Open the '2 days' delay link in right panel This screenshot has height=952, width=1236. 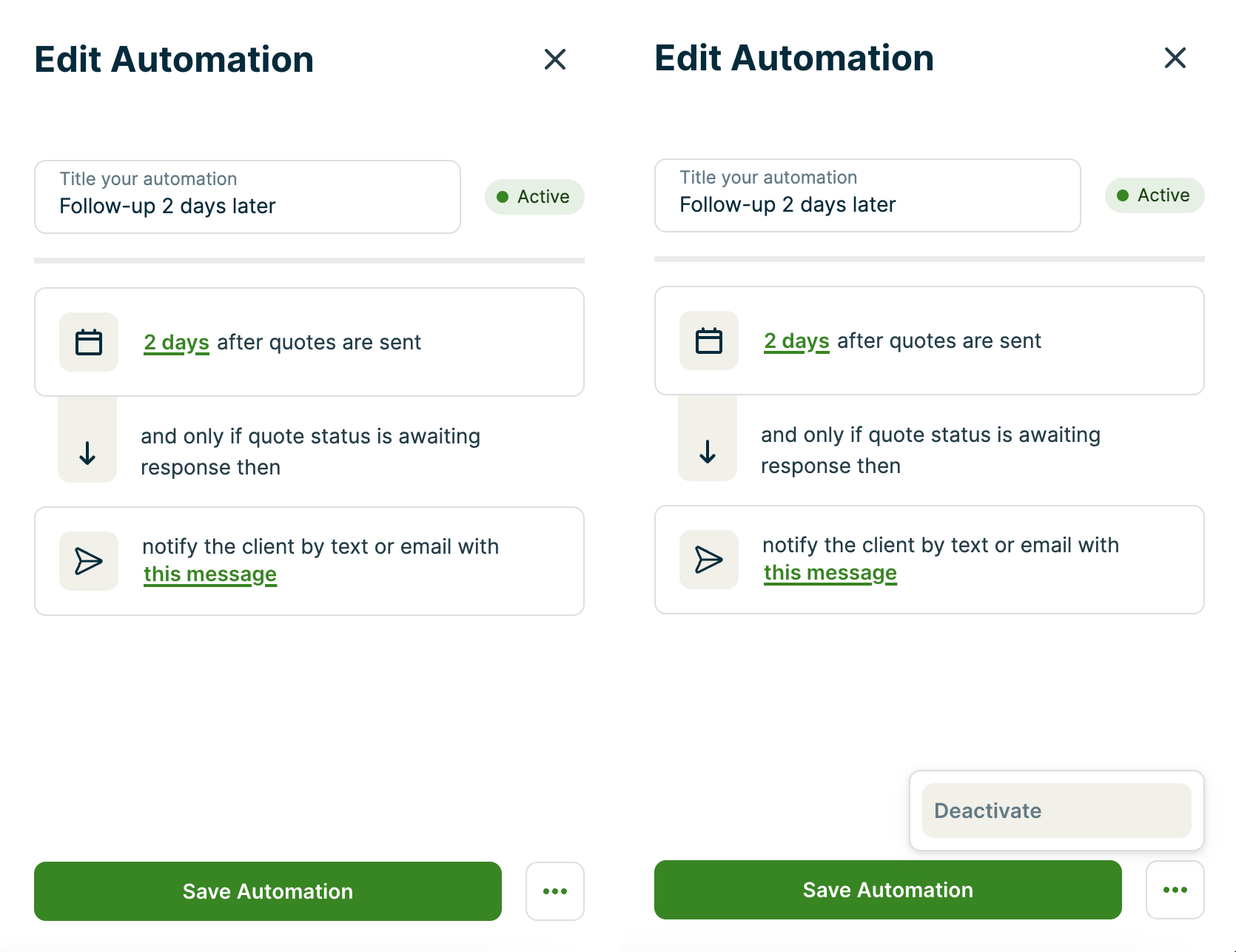tap(796, 341)
